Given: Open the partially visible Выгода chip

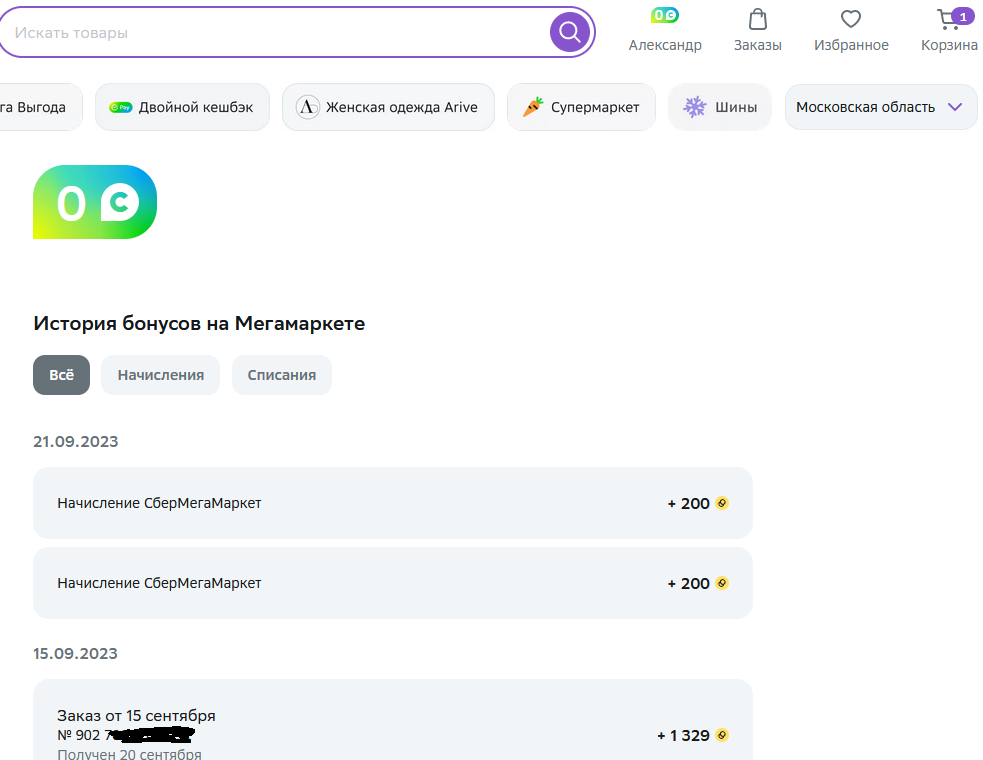Looking at the screenshot, I should point(39,107).
